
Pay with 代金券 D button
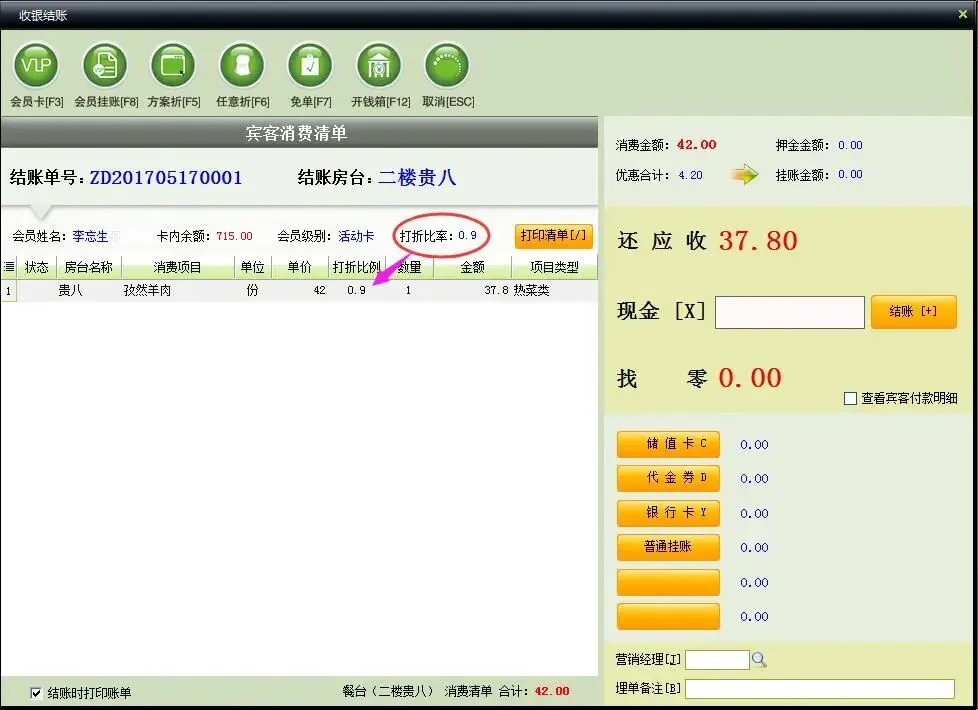pos(668,478)
